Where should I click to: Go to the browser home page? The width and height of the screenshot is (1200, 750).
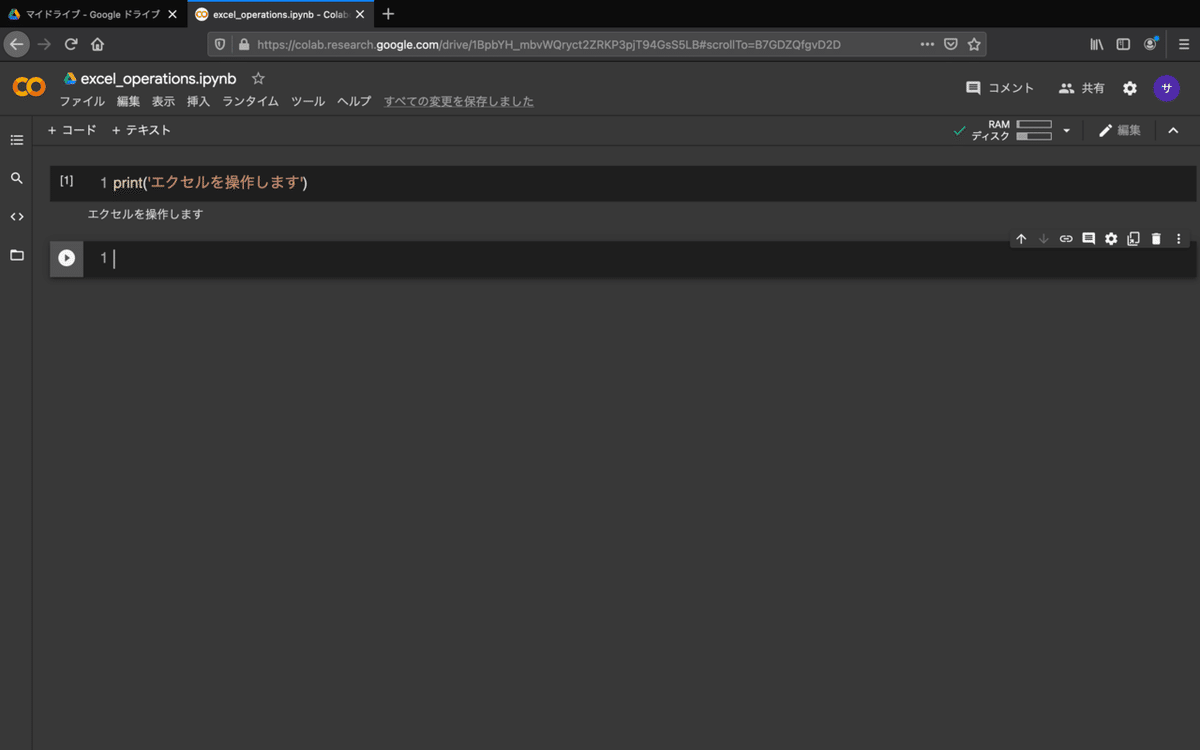pos(98,44)
